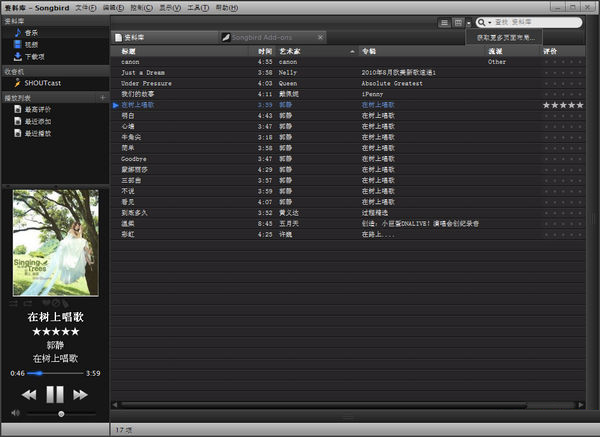Image resolution: width=600 pixels, height=437 pixels.
Task: Adjust the volume slider
Action: 62,412
